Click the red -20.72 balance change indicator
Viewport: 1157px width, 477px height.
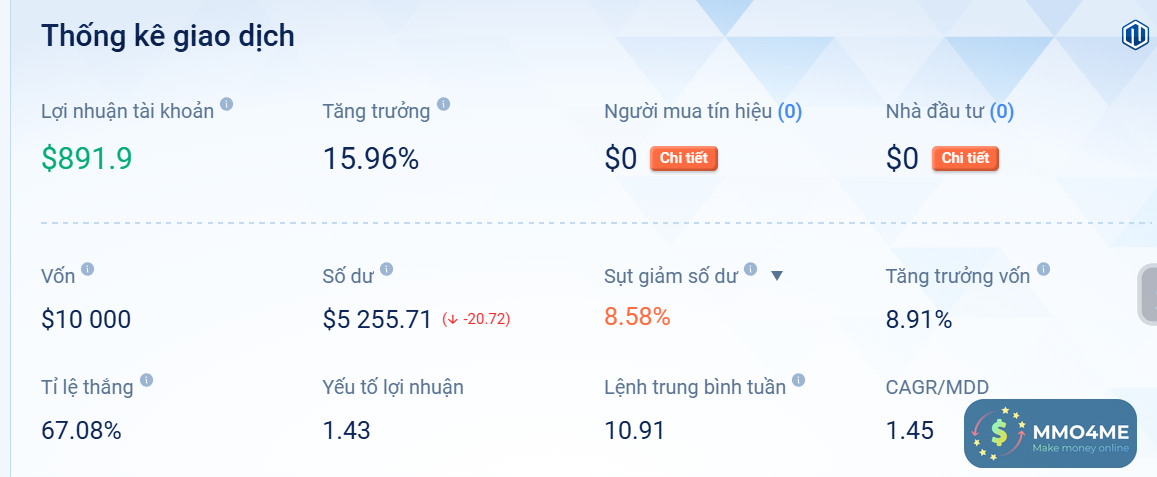click(x=476, y=320)
